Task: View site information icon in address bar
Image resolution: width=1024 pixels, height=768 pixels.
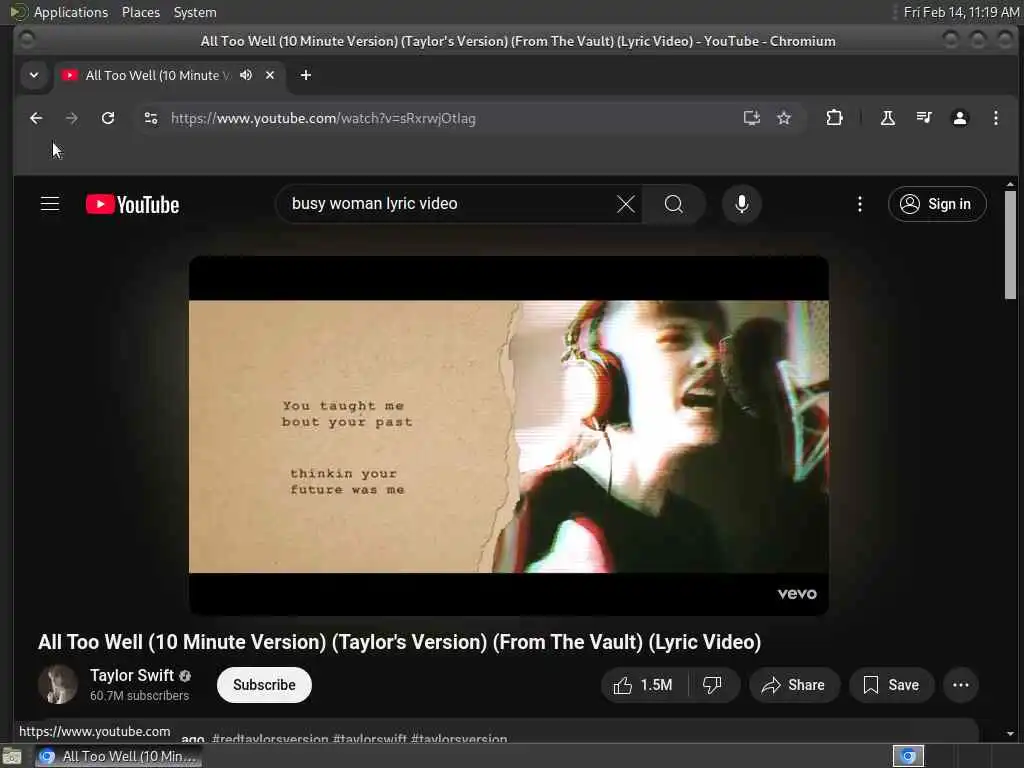Action: click(x=151, y=118)
